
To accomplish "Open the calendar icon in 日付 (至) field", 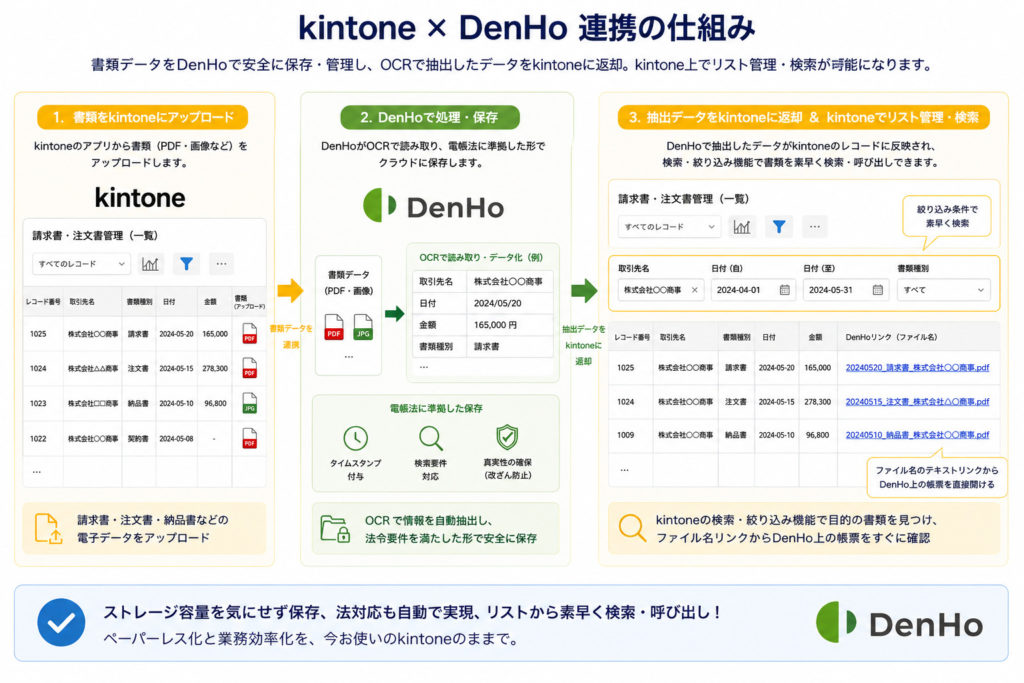I will [x=878, y=290].
